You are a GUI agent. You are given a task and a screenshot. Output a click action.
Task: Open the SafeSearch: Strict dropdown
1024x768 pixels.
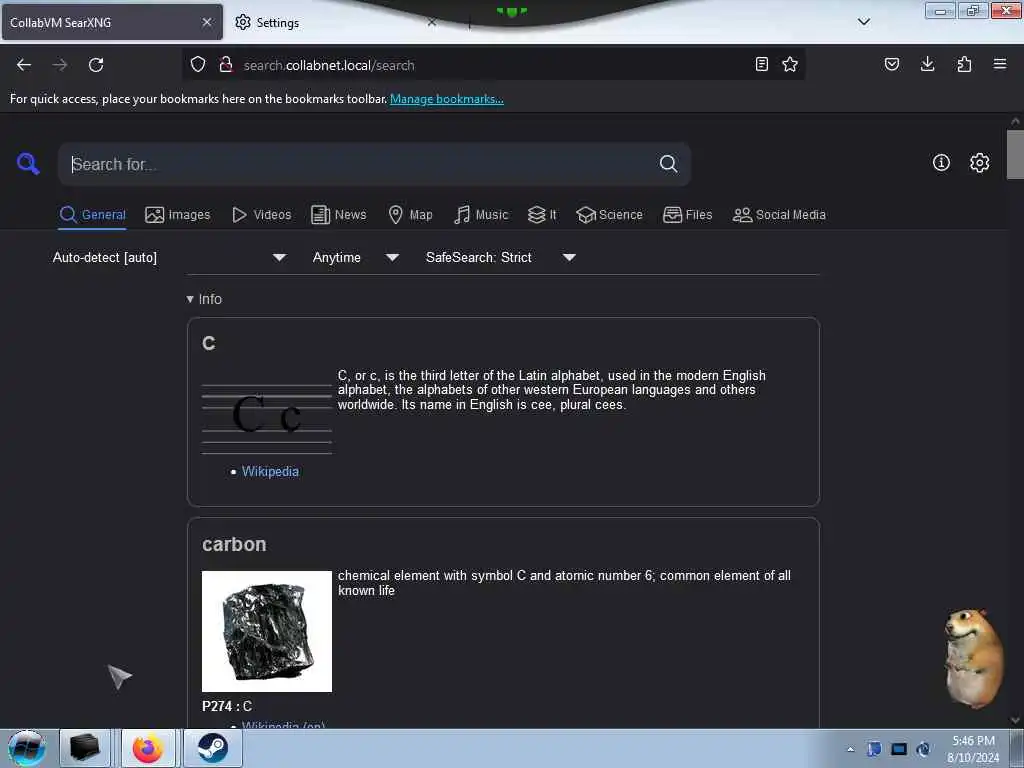[x=500, y=257]
